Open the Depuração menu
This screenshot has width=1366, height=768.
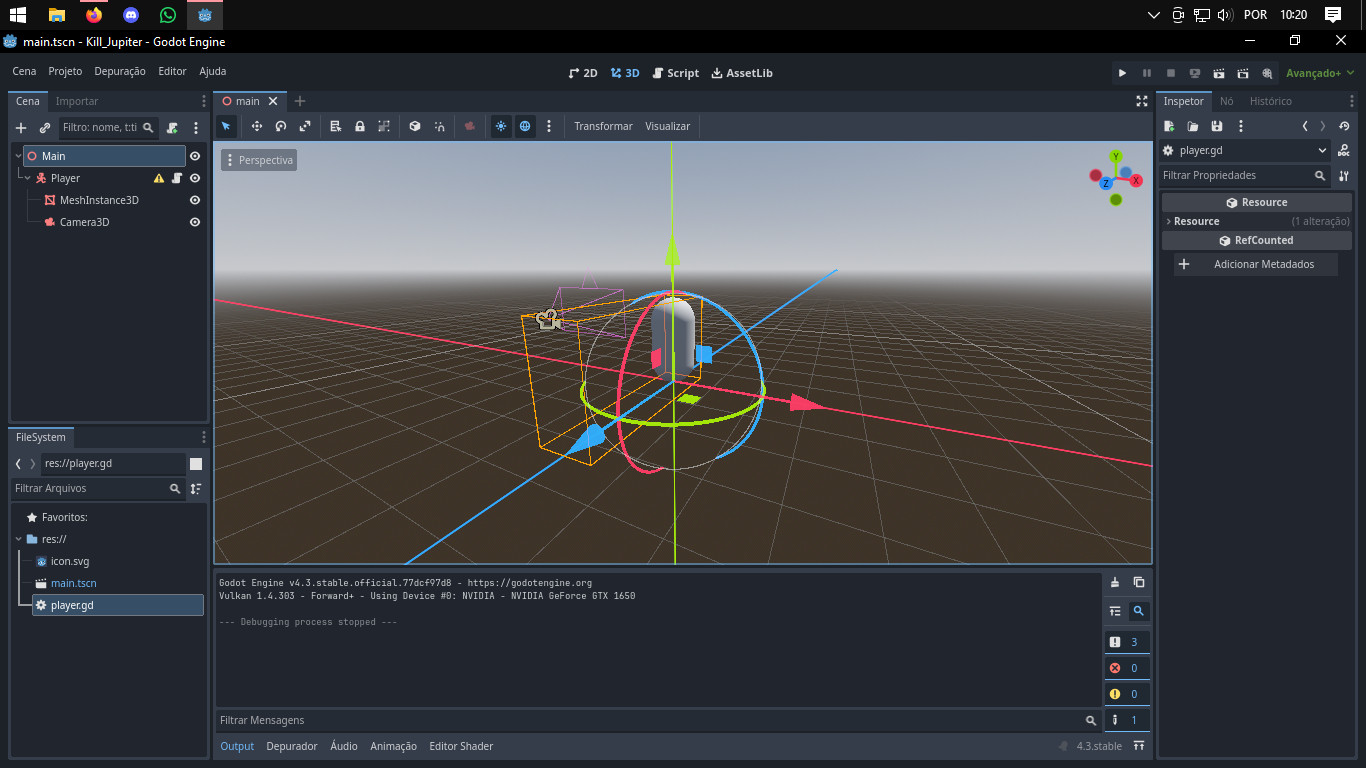(x=120, y=71)
